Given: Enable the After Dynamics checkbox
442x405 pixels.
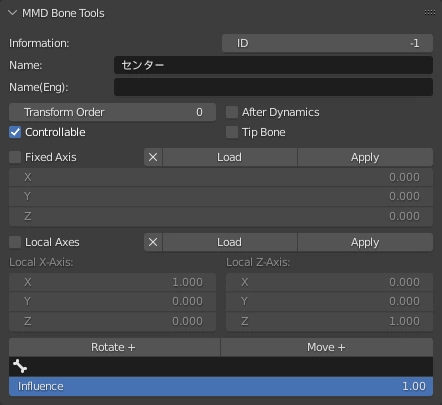Looking at the screenshot, I should point(232,112).
